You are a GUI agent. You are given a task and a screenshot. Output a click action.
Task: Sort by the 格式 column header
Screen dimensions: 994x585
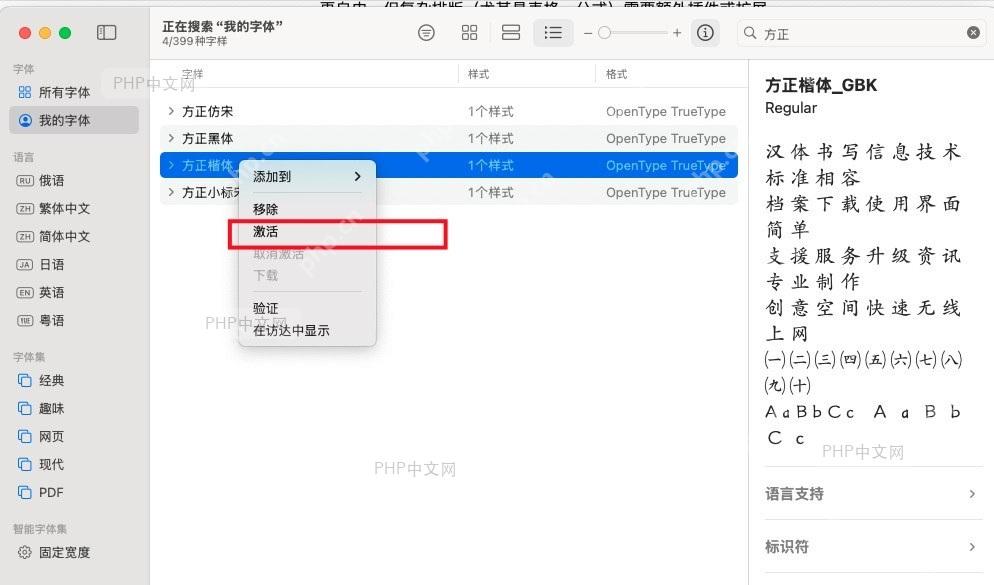(617, 74)
